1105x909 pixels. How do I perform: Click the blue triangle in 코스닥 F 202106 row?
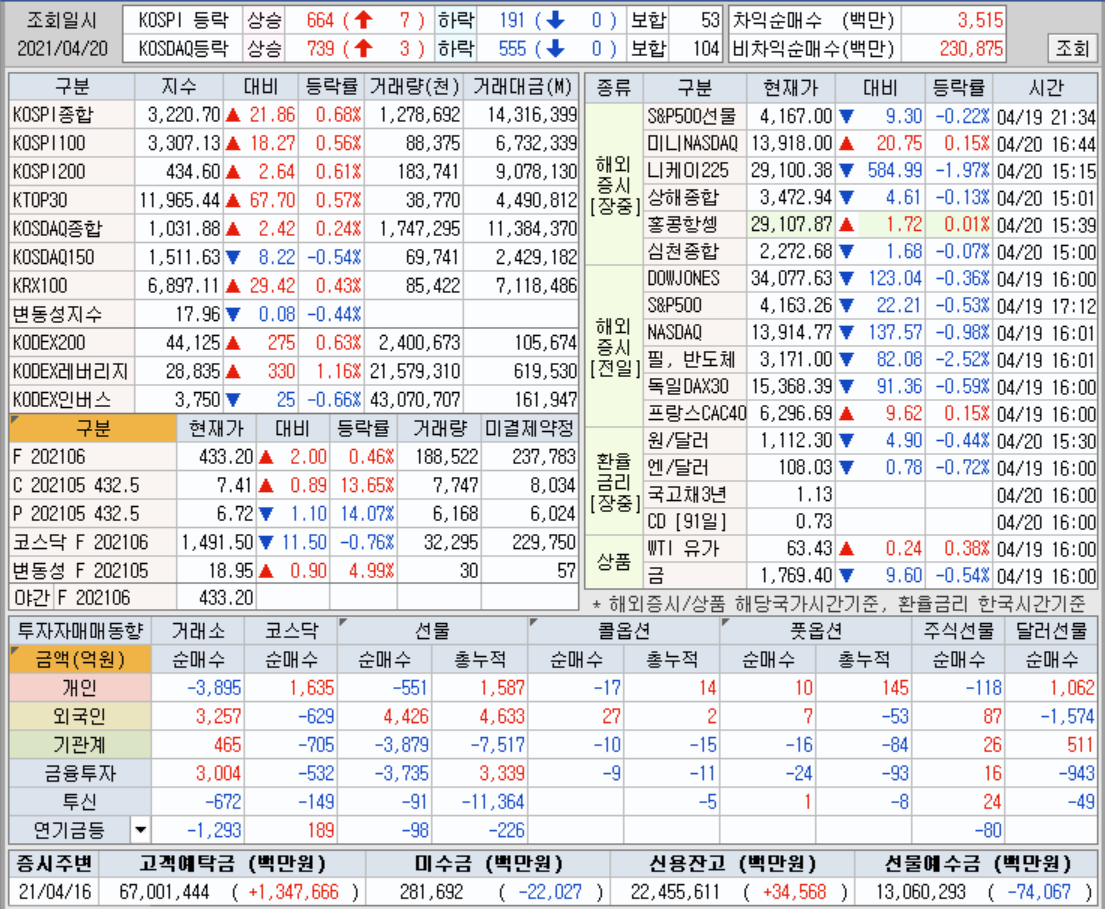click(266, 542)
